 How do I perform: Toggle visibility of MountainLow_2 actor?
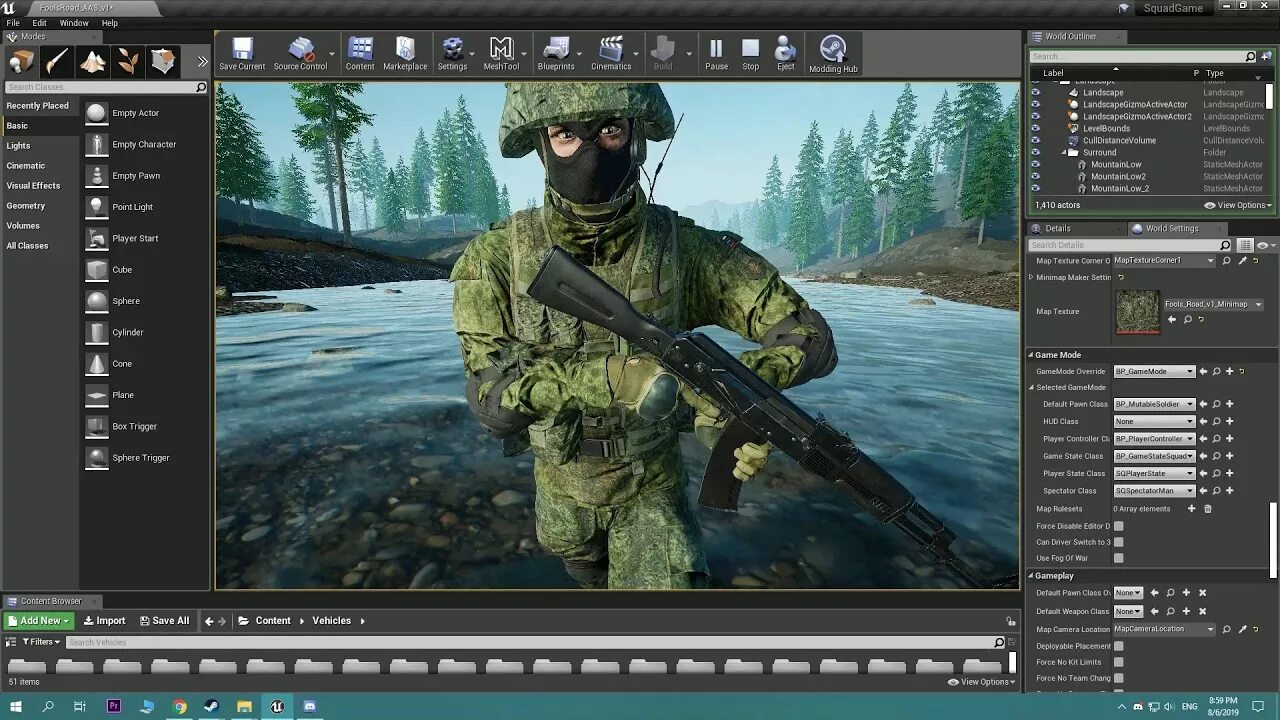click(x=1035, y=188)
